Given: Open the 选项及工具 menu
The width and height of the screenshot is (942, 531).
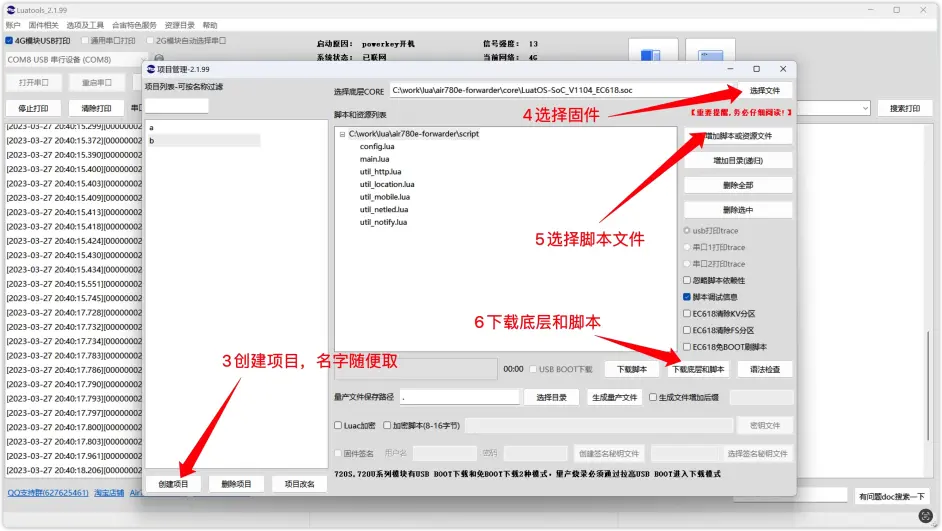Looking at the screenshot, I should (85, 25).
